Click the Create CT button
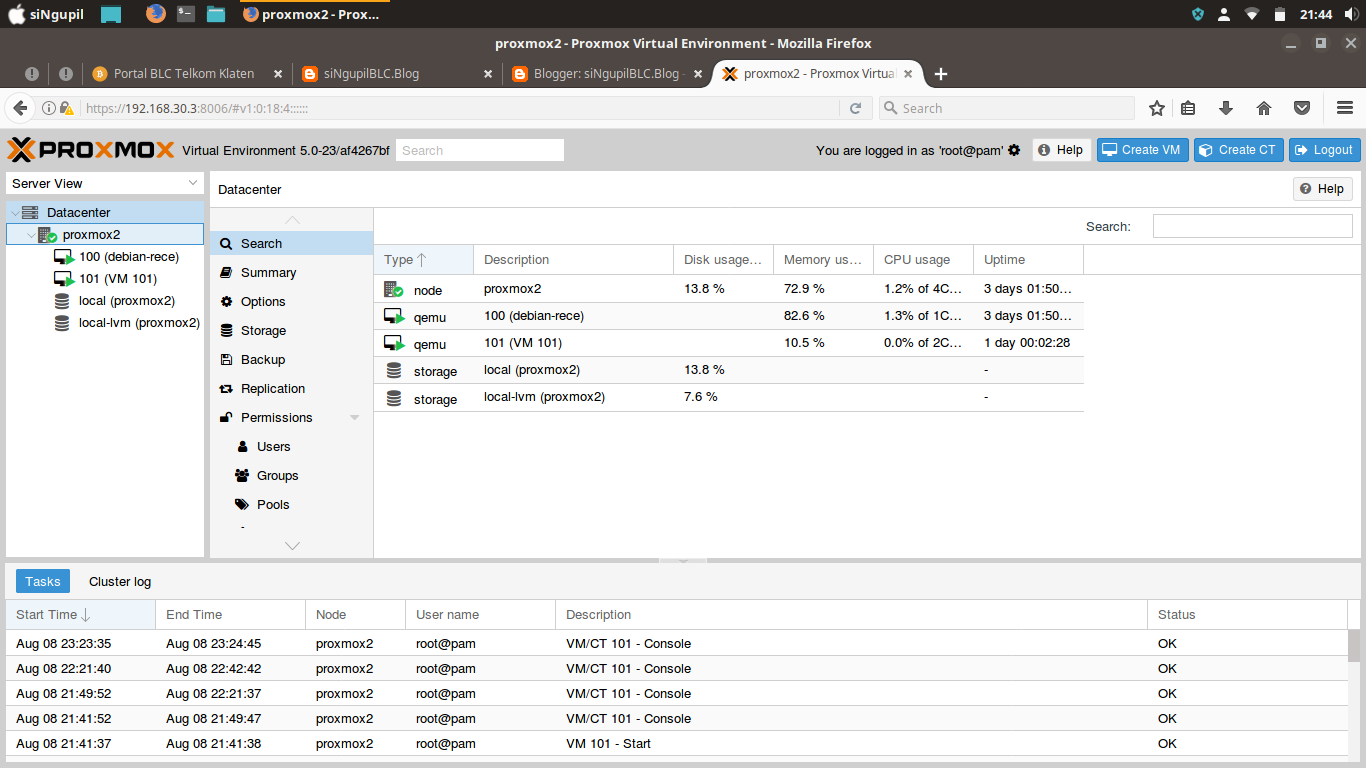 (x=1238, y=150)
